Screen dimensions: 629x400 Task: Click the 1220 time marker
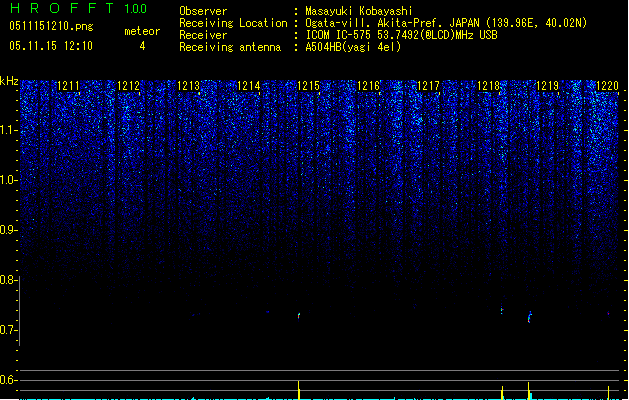click(607, 86)
